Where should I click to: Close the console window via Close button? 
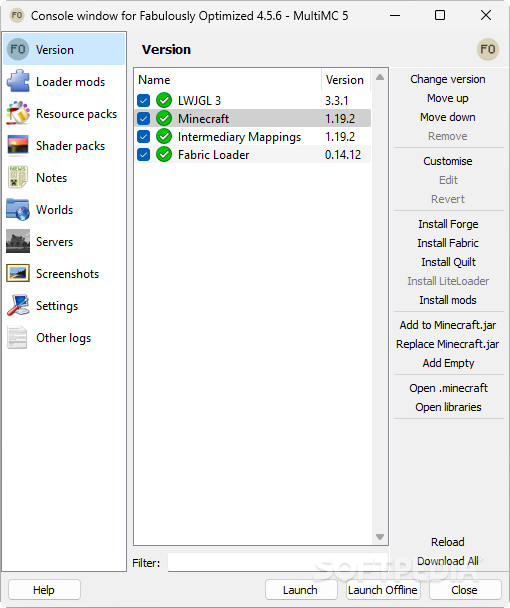pyautogui.click(x=465, y=590)
